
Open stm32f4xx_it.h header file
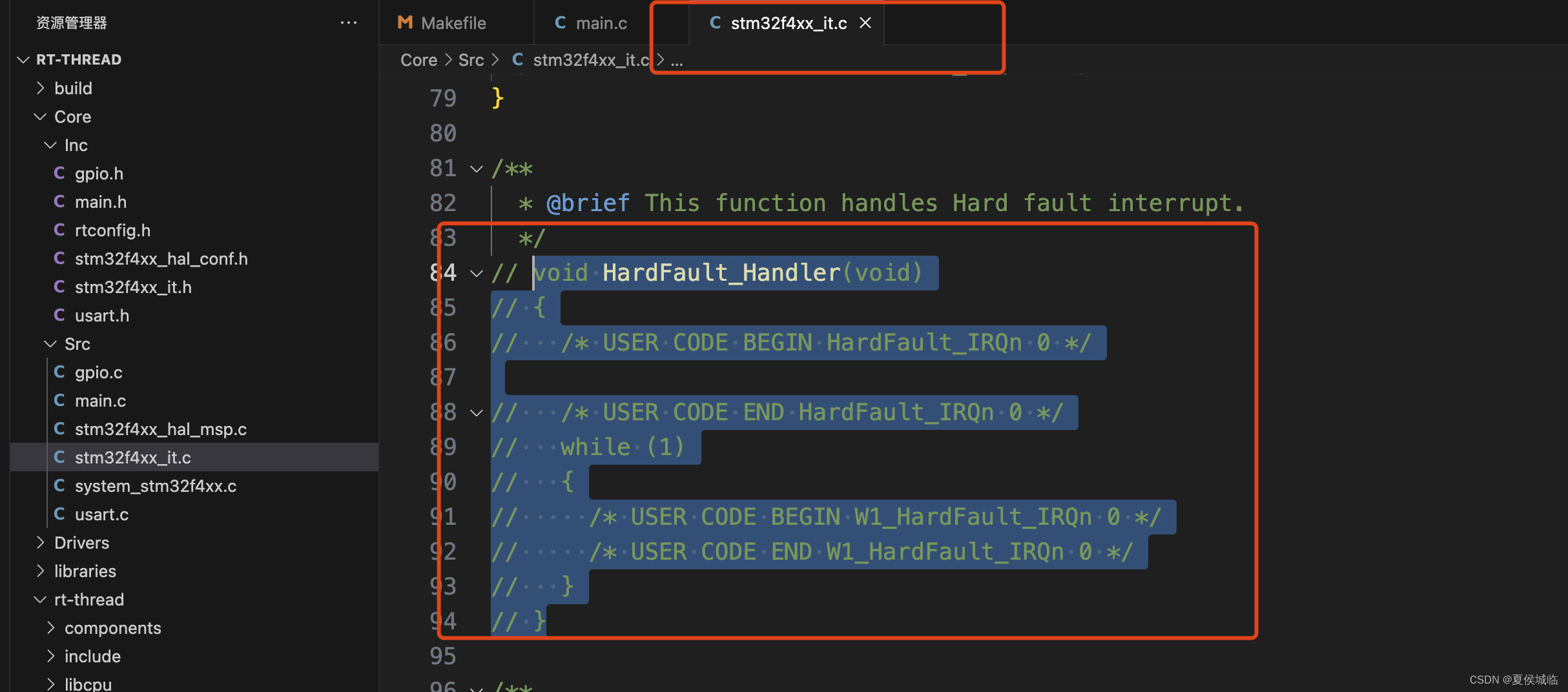coord(194,287)
